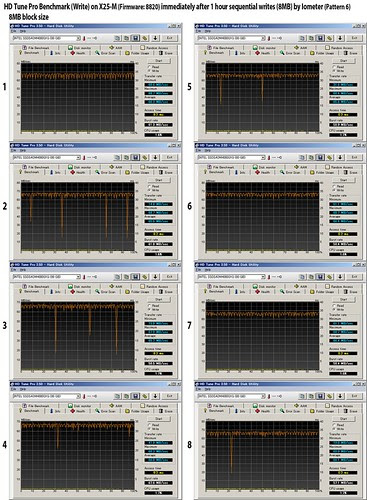Open the options icon in window 8 toolbar
This screenshot has width=367, height=500.
(x=329, y=396)
